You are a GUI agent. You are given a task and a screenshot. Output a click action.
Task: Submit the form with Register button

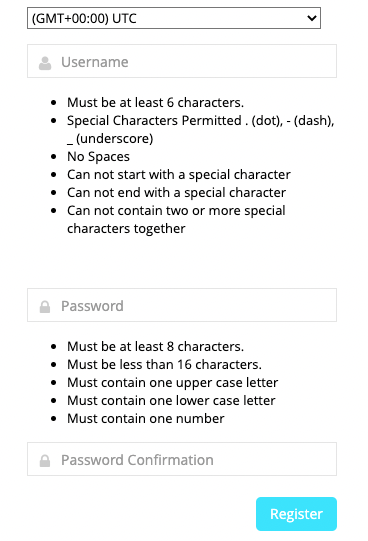[296, 514]
